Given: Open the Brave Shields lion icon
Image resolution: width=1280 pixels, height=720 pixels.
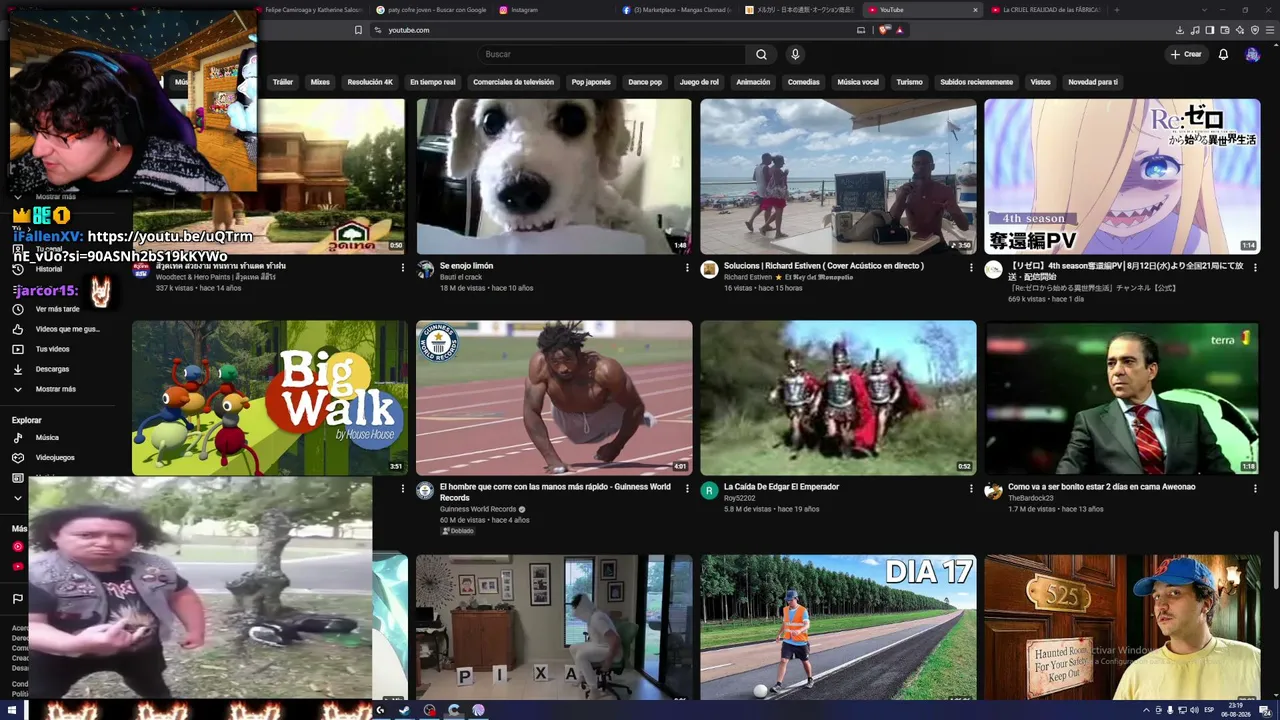Looking at the screenshot, I should pos(884,30).
